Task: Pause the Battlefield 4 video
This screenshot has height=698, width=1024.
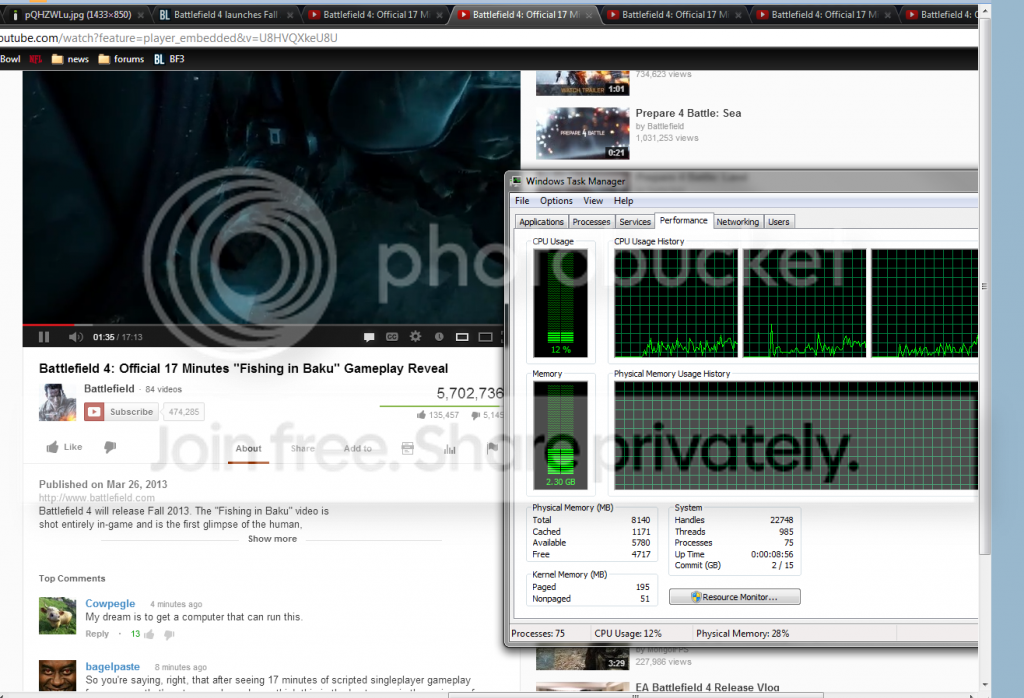Action: click(x=44, y=337)
